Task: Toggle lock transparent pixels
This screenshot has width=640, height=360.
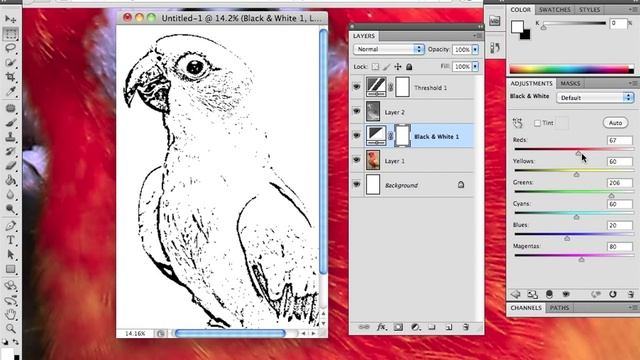Action: [x=375, y=67]
